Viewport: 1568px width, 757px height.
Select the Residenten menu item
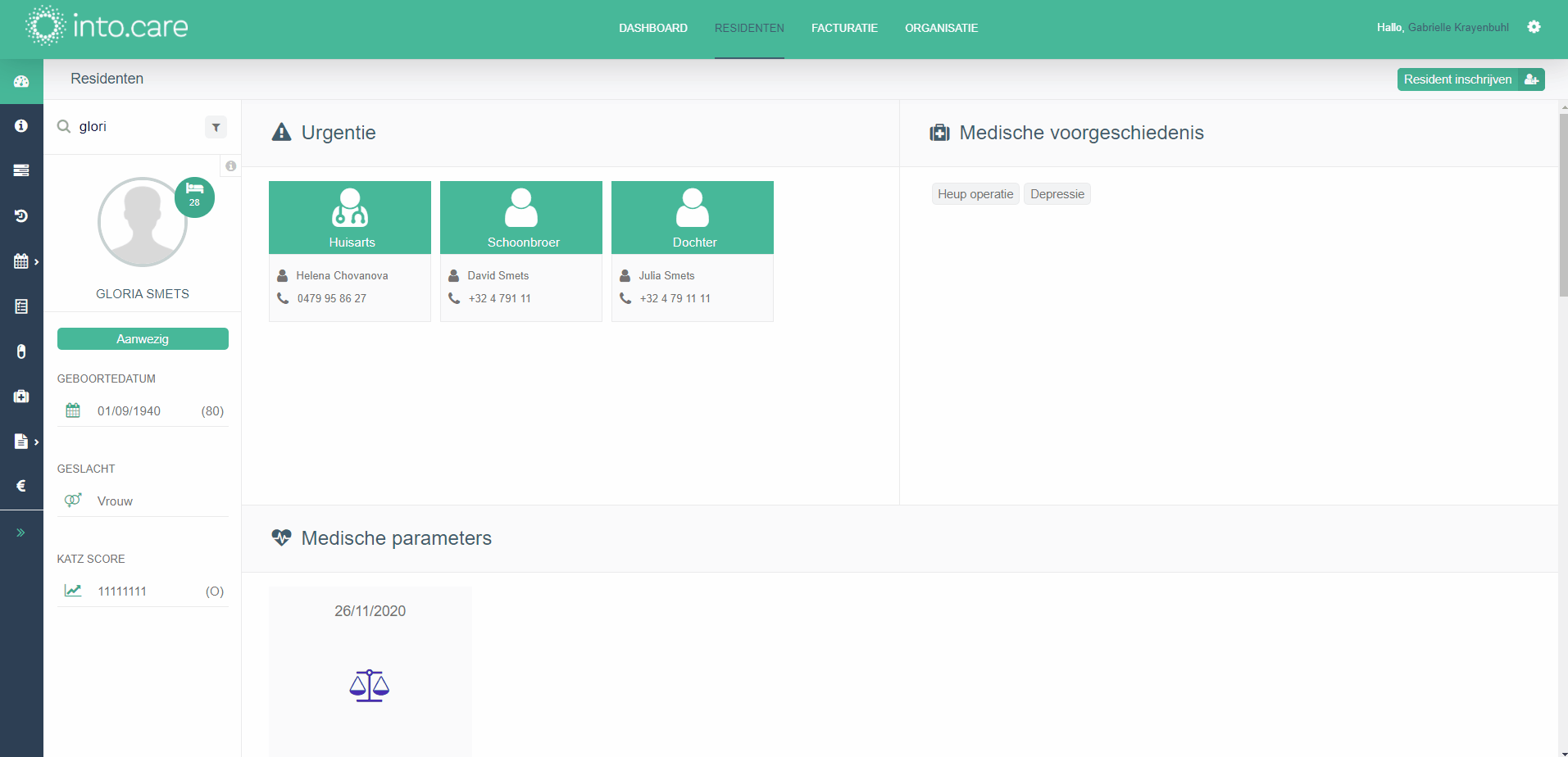[749, 28]
